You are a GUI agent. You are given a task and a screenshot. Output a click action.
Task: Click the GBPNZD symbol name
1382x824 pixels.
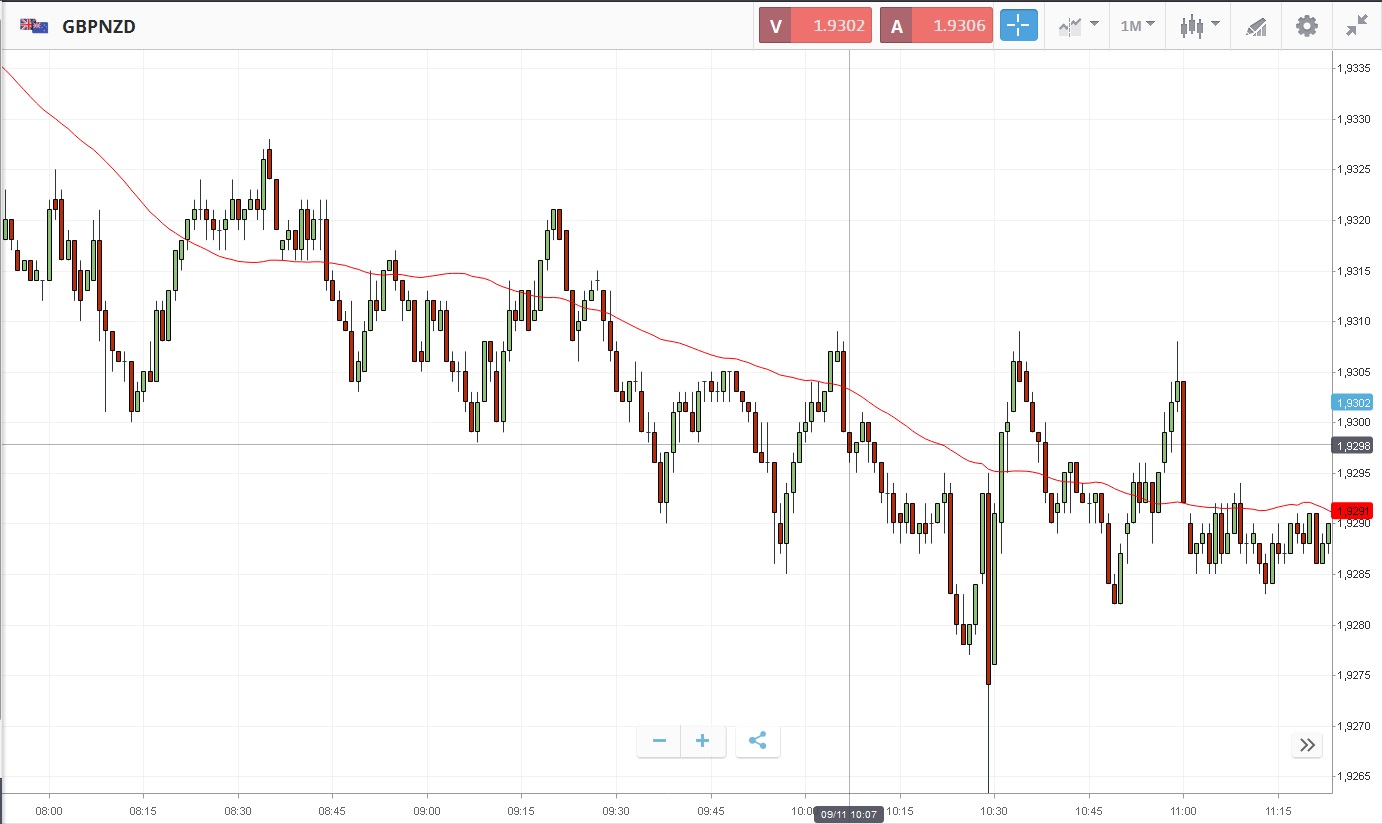(x=99, y=26)
